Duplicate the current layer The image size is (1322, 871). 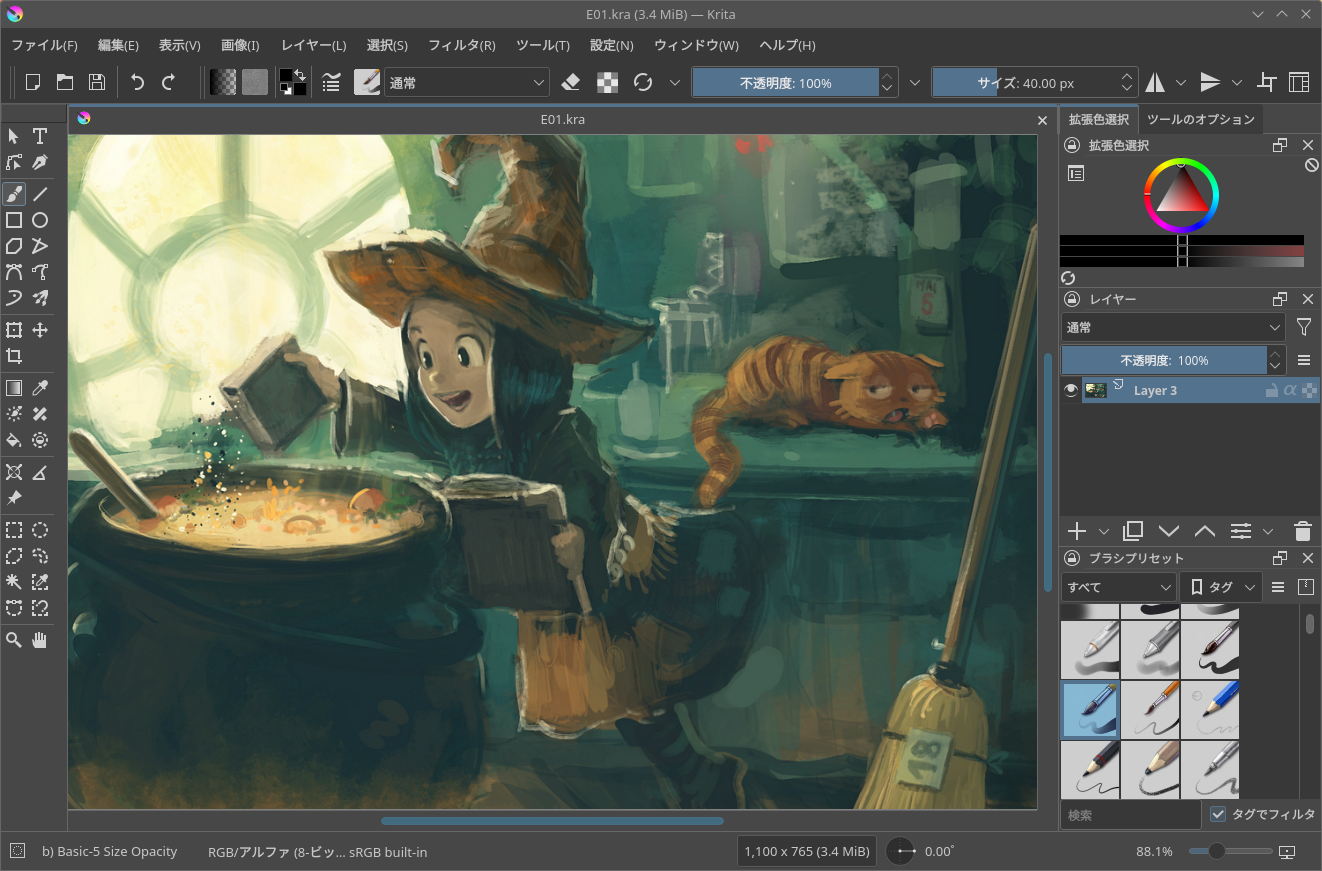coord(1133,530)
